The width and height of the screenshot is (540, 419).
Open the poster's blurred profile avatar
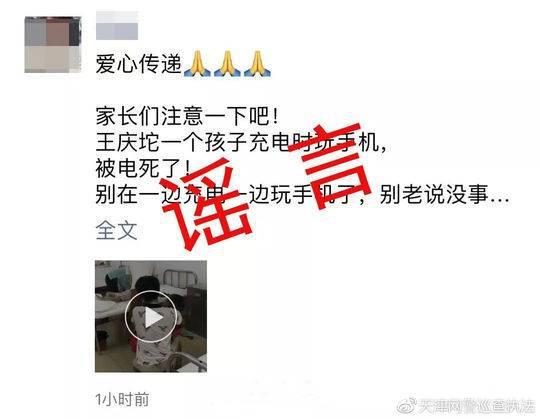(x=53, y=44)
